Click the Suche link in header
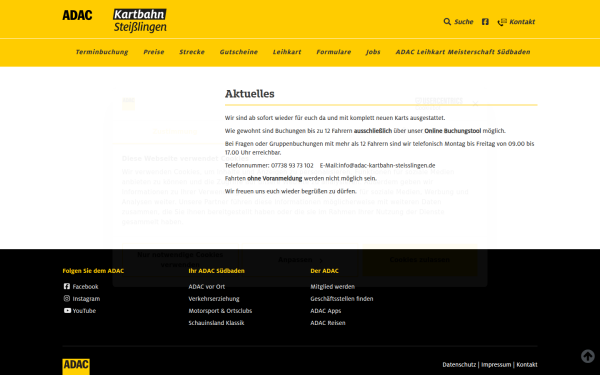 pyautogui.click(x=464, y=22)
